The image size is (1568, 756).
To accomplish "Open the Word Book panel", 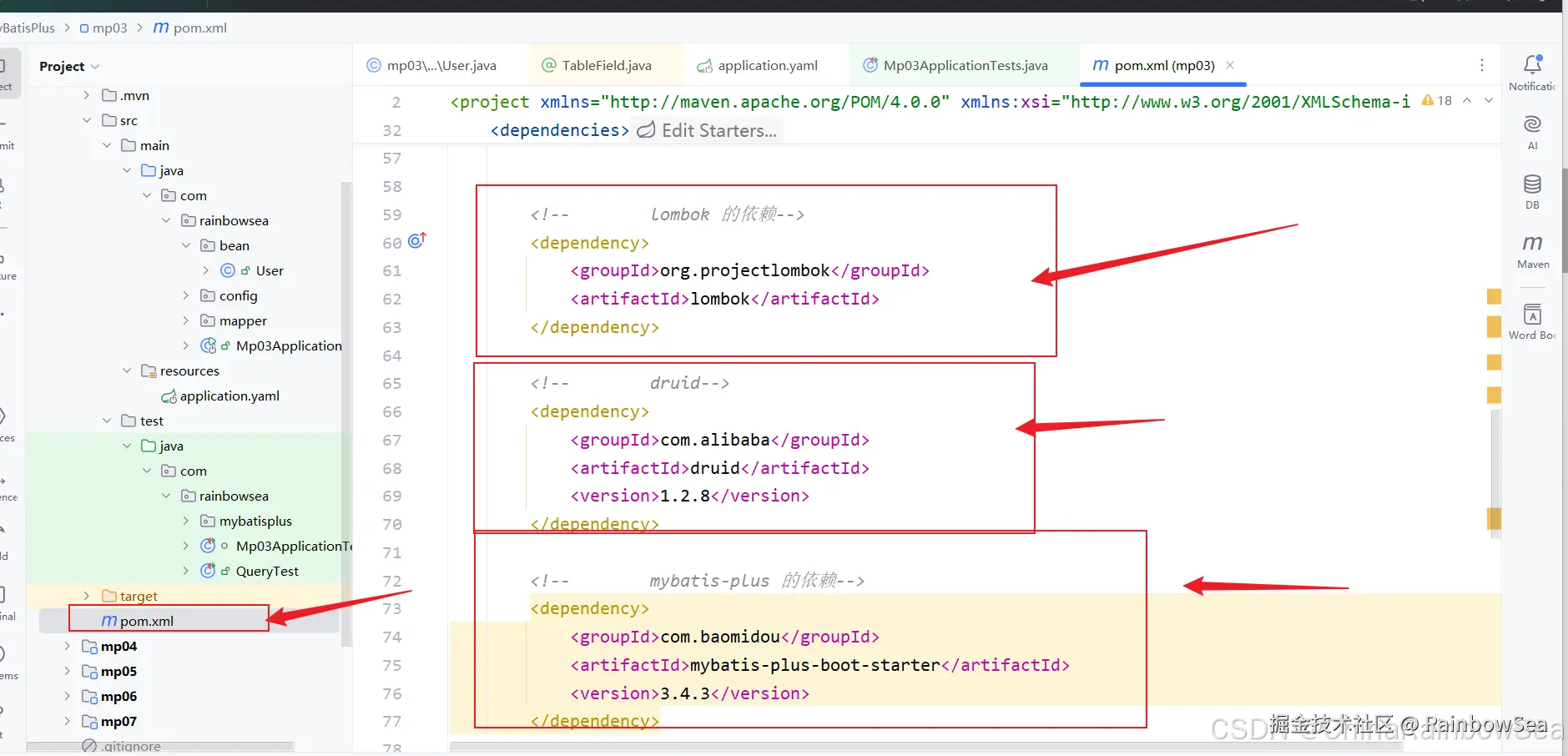I will point(1532,322).
